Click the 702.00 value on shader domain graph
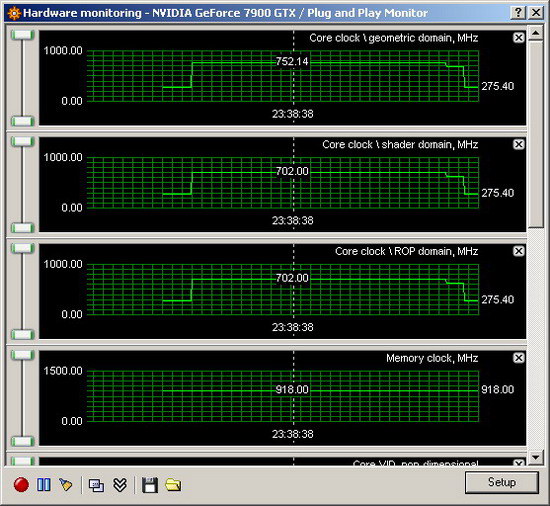 pyautogui.click(x=292, y=171)
